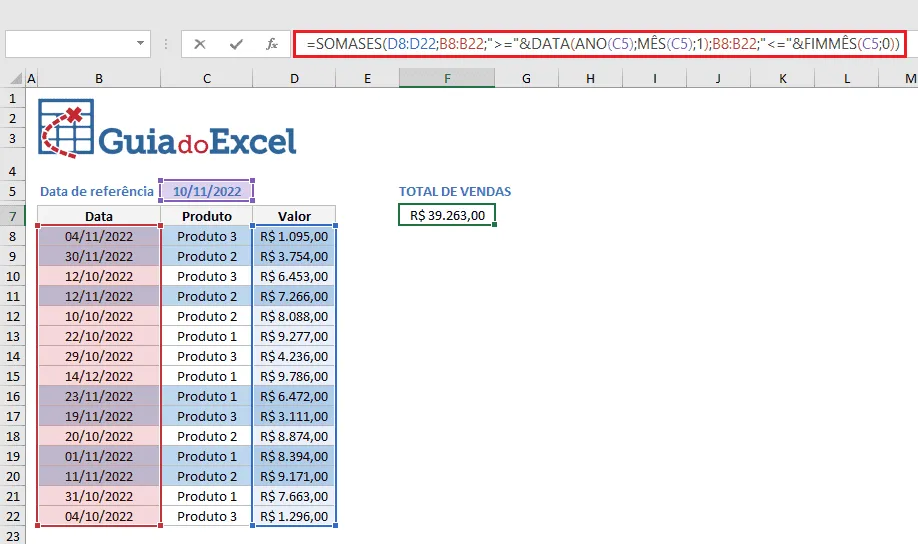
Task: Select date cell 12/11/2022
Action: (x=99, y=296)
